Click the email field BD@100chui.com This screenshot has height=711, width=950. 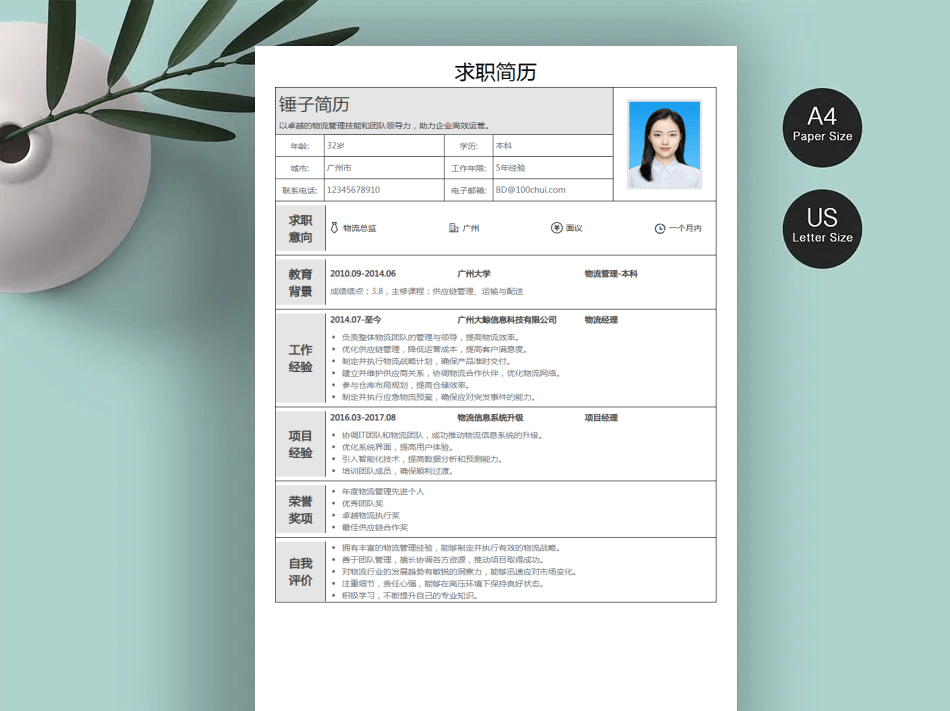click(x=530, y=190)
